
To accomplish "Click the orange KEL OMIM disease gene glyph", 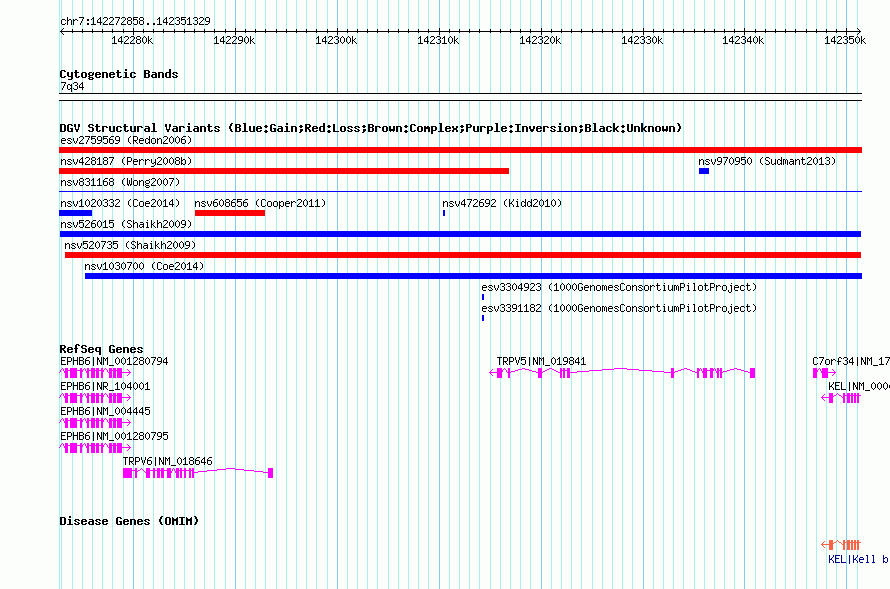I will click(x=841, y=545).
